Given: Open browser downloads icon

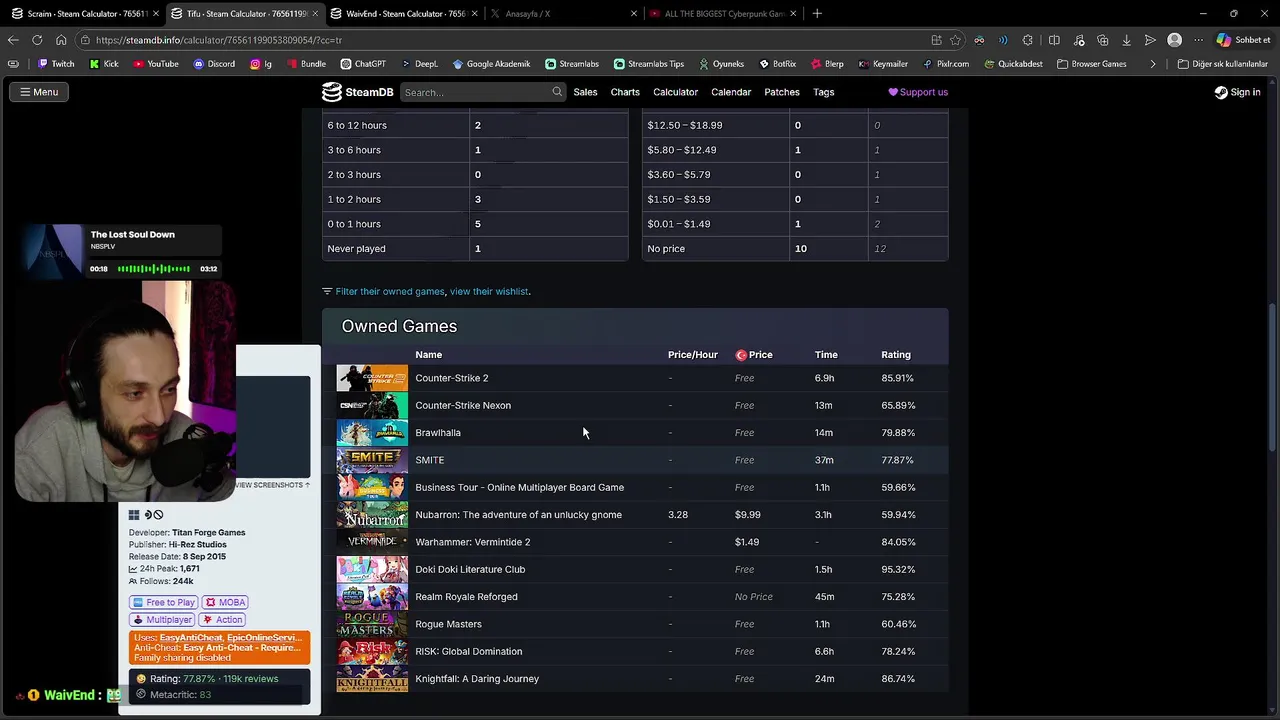Looking at the screenshot, I should 1126,40.
